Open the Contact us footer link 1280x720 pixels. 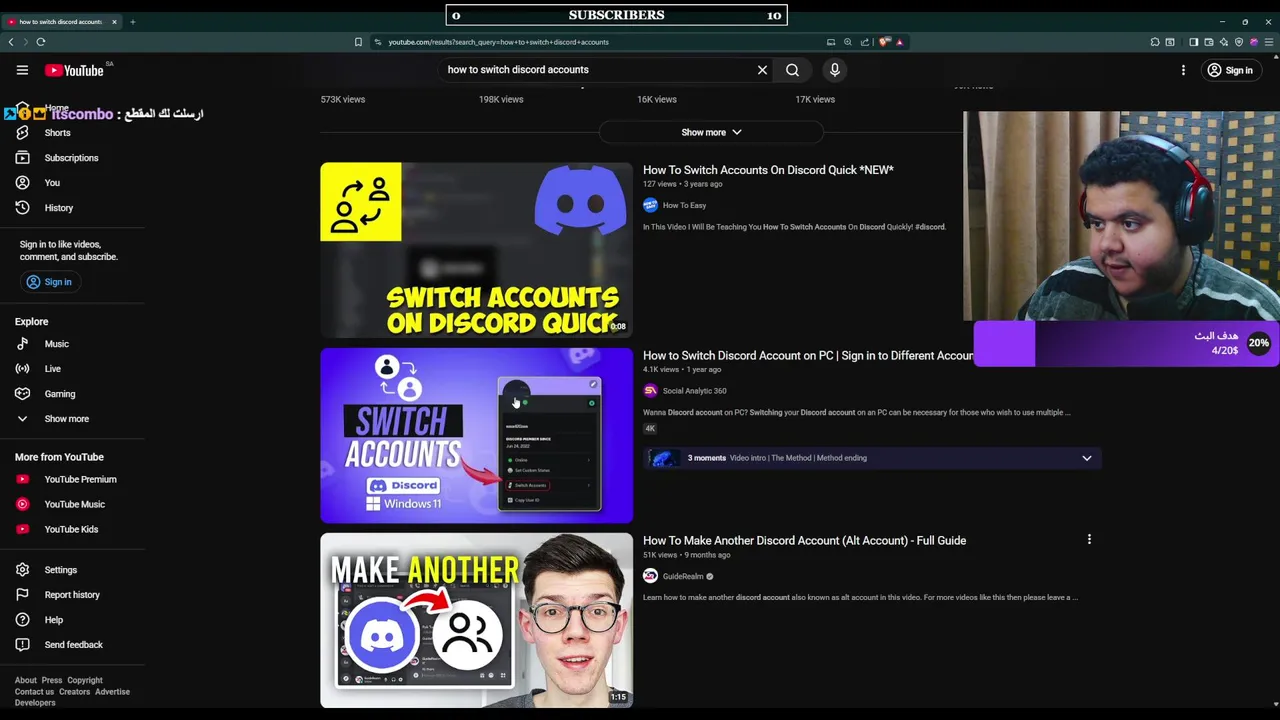[x=34, y=692]
